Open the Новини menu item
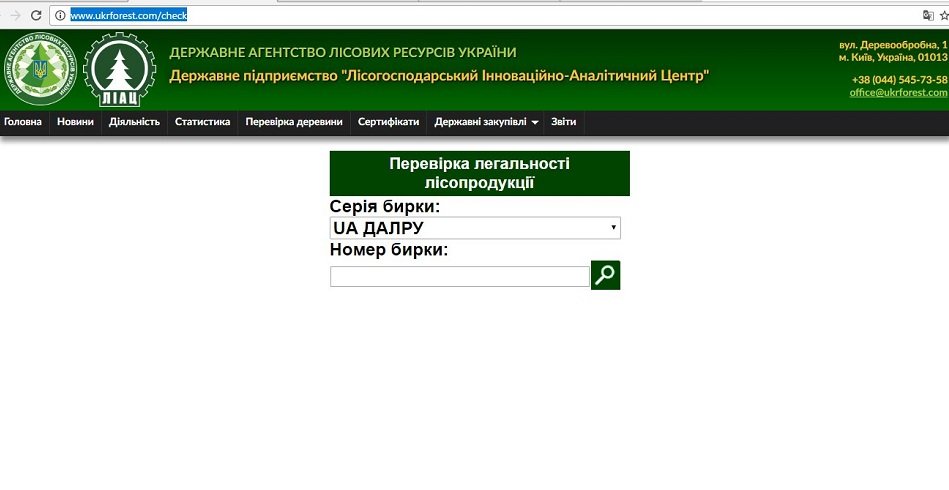 click(76, 122)
